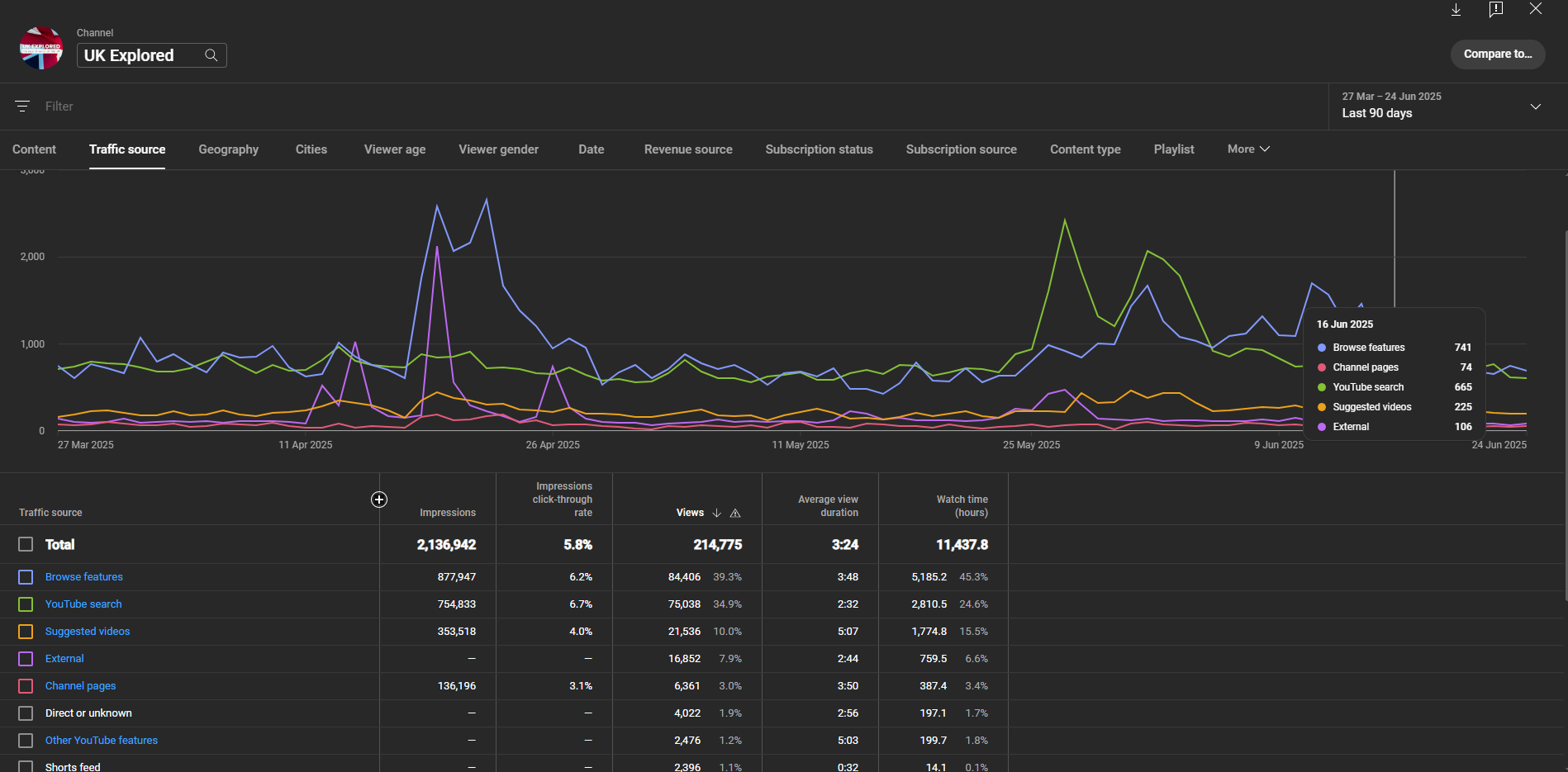Click YouTube search green dot in tooltip
This screenshot has width=1568, height=772.
click(1322, 387)
